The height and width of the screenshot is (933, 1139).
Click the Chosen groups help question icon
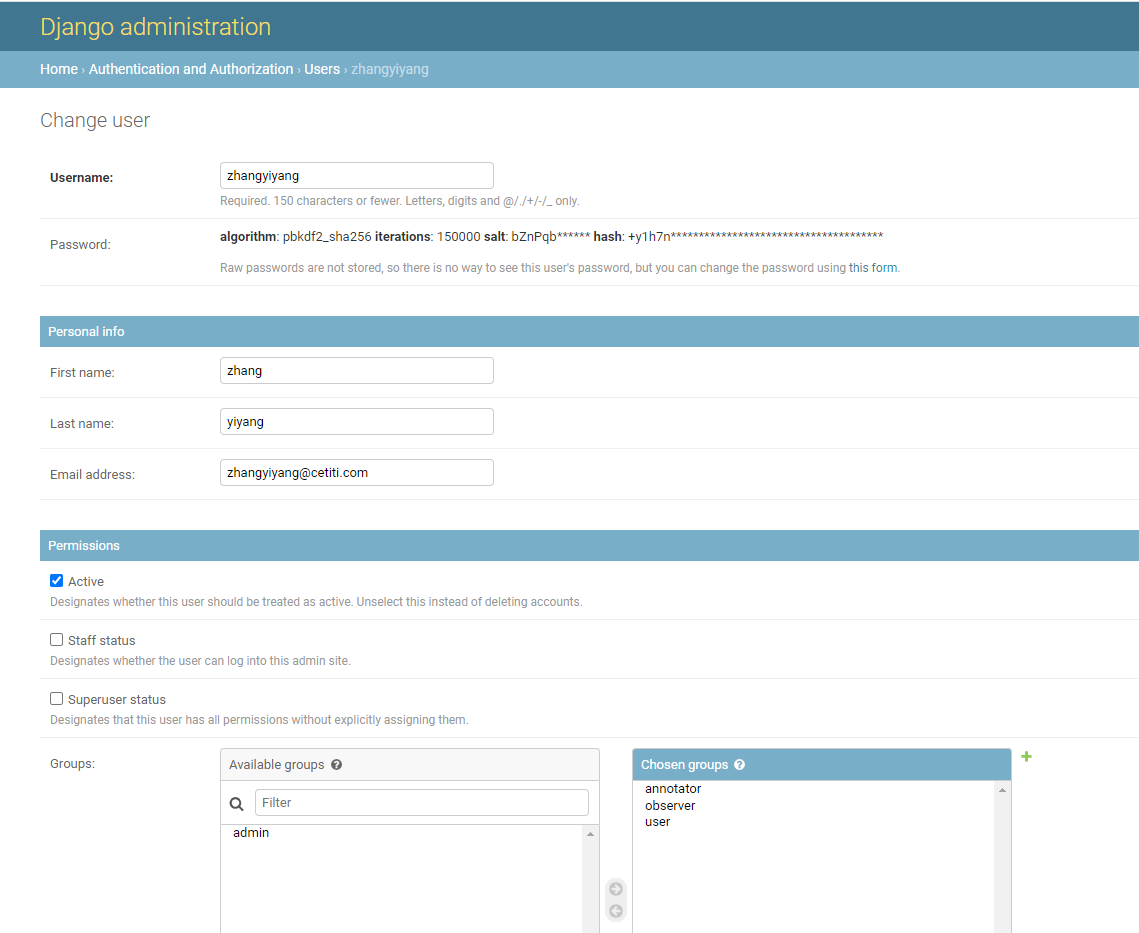pyautogui.click(x=739, y=764)
